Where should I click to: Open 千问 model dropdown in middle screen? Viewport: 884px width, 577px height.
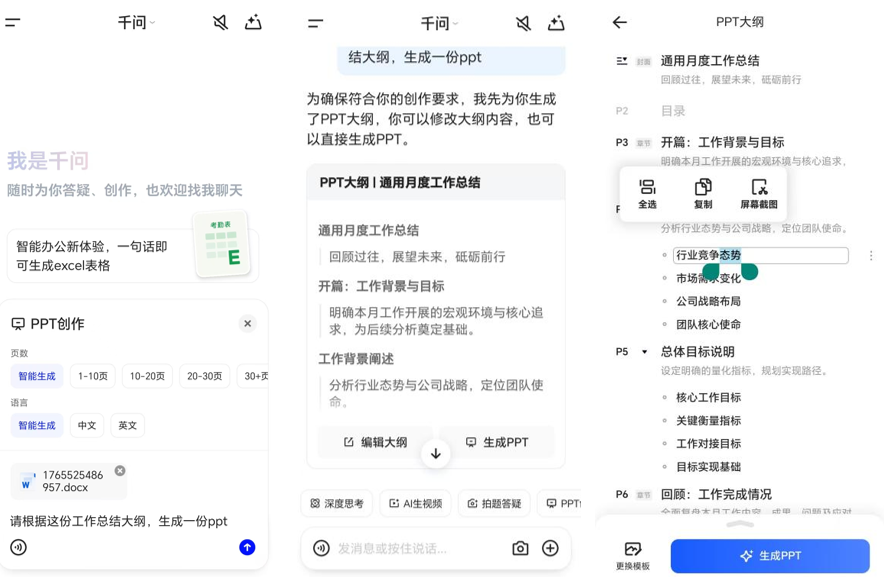439,23
